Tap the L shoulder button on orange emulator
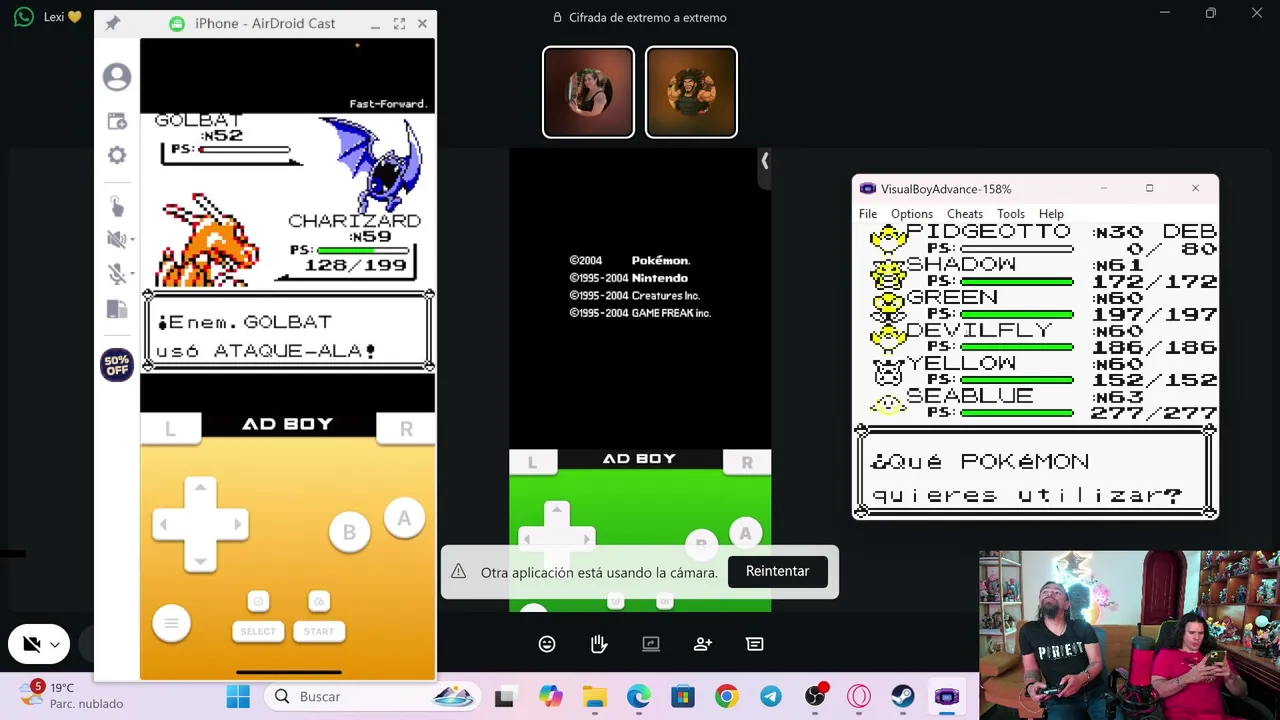Image resolution: width=1280 pixels, height=720 pixels. click(170, 429)
